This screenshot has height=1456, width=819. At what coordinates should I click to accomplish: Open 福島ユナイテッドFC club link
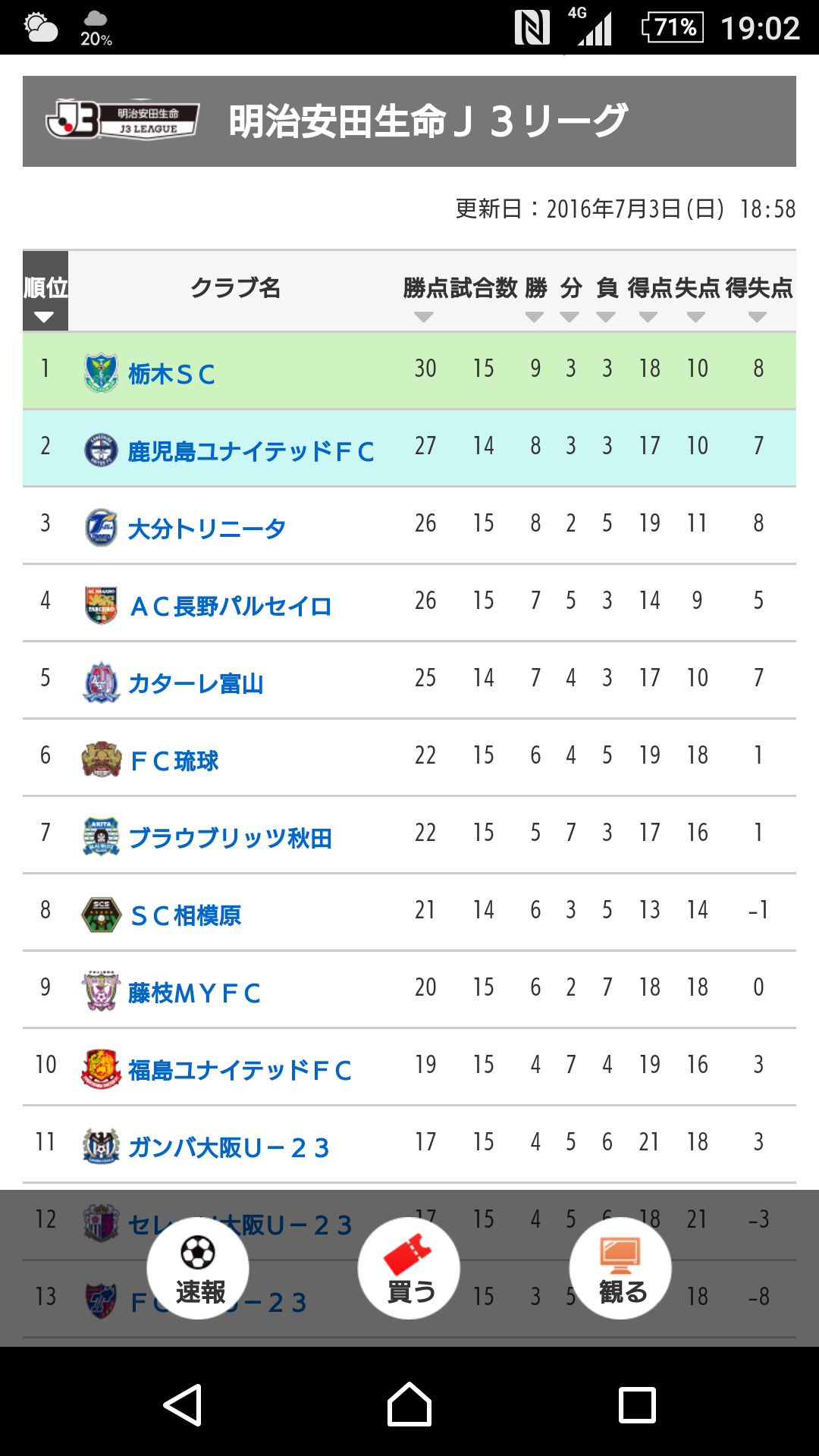pyautogui.click(x=240, y=1070)
